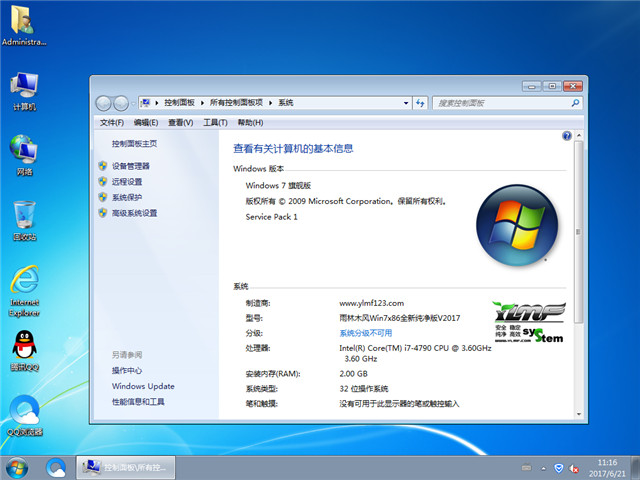Select the 控制面板 taskbar window button
Image resolution: width=640 pixels, height=480 pixels.
(x=126, y=468)
